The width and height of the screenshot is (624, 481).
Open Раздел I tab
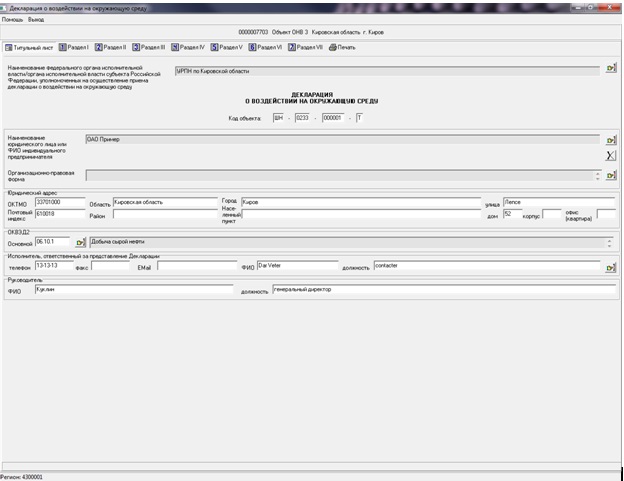(x=74, y=47)
